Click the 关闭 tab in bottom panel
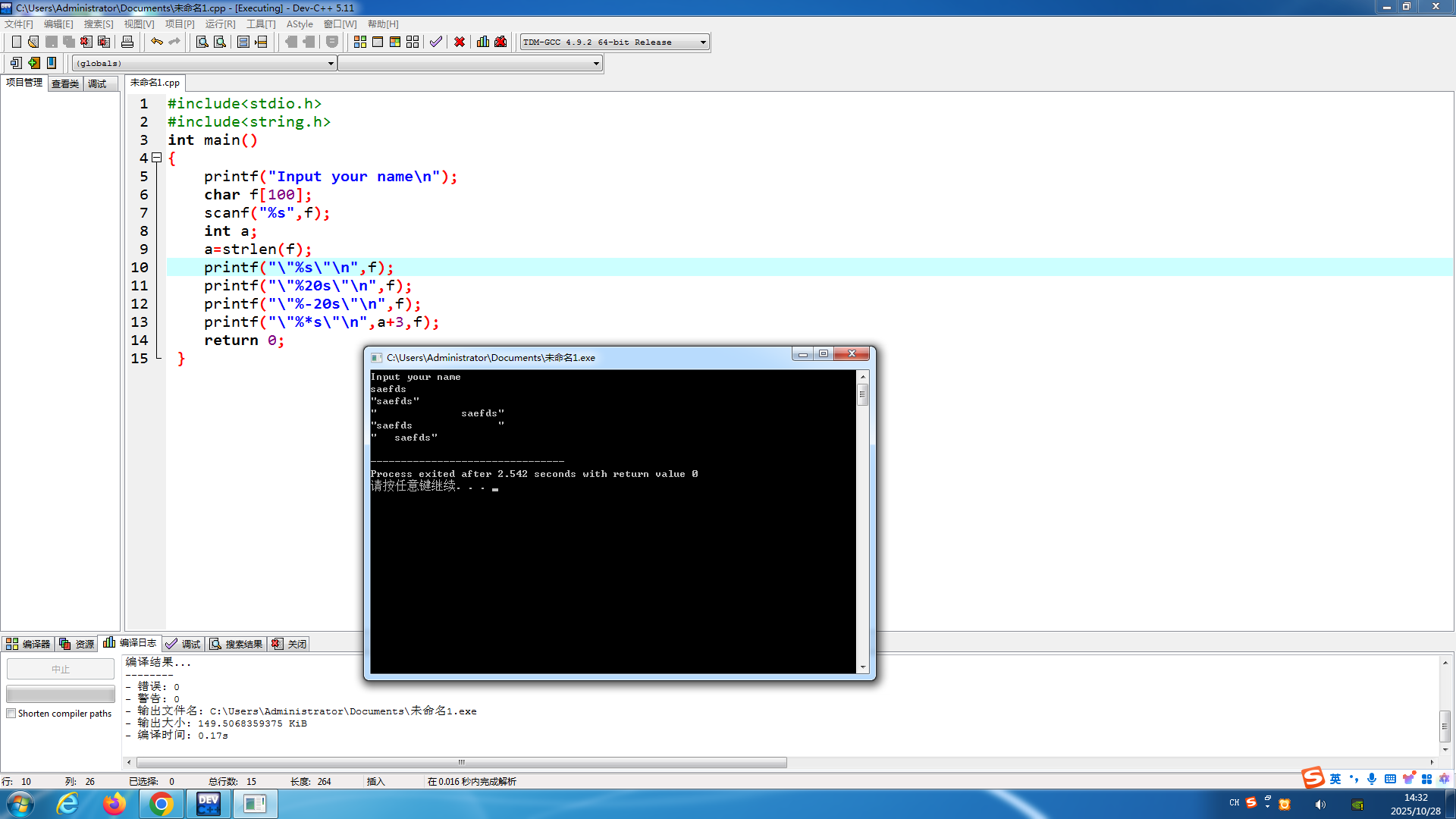Screen dimensions: 1456x819 pyautogui.click(x=290, y=644)
